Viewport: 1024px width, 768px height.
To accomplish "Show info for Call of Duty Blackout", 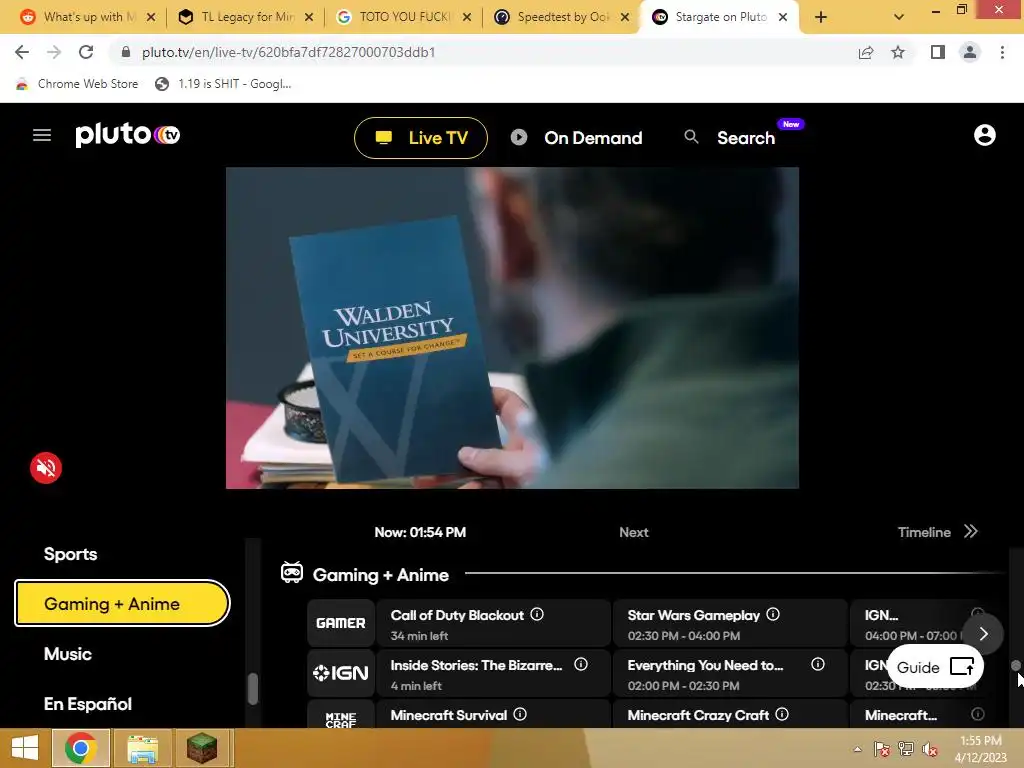I will tap(537, 615).
